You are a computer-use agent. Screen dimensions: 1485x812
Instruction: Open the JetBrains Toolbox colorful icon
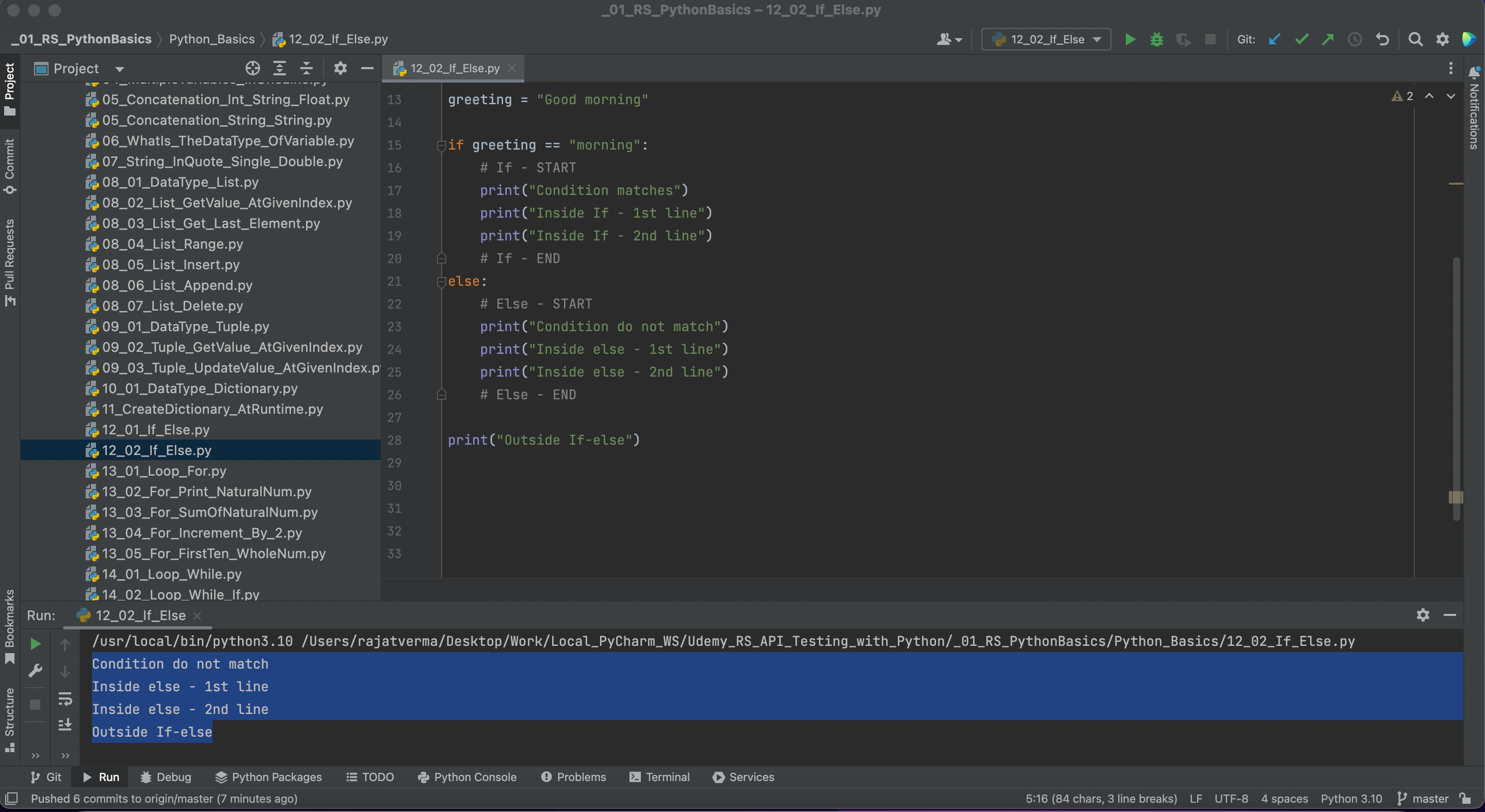[1469, 39]
